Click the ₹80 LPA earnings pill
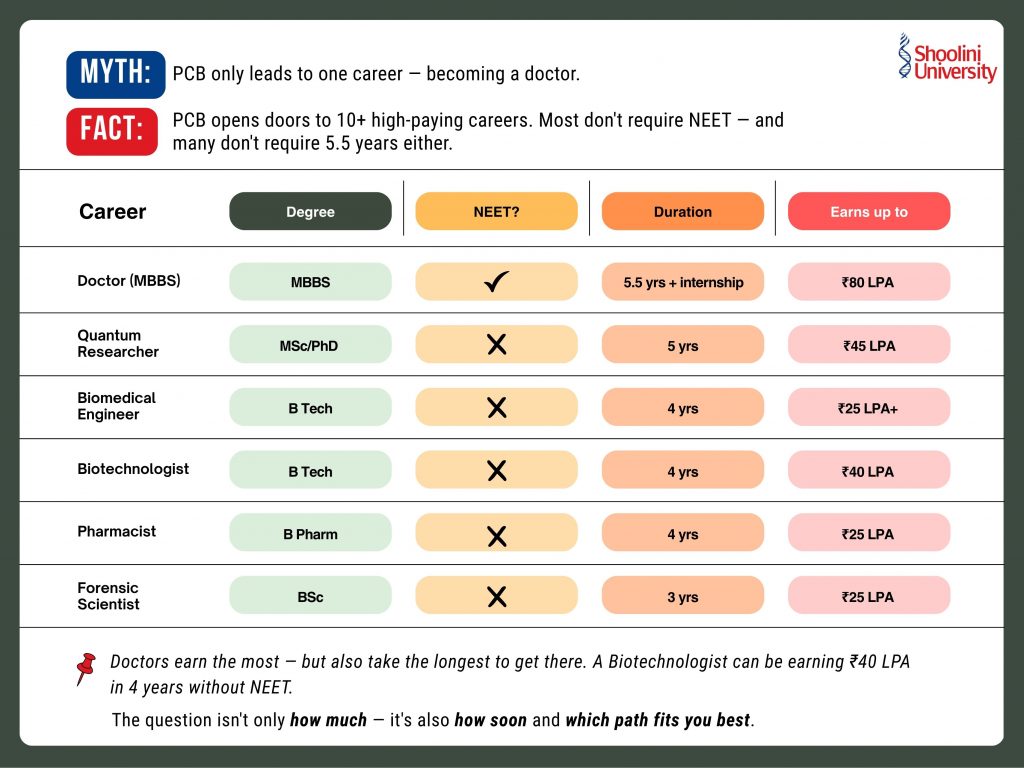1024x768 pixels. 869,281
